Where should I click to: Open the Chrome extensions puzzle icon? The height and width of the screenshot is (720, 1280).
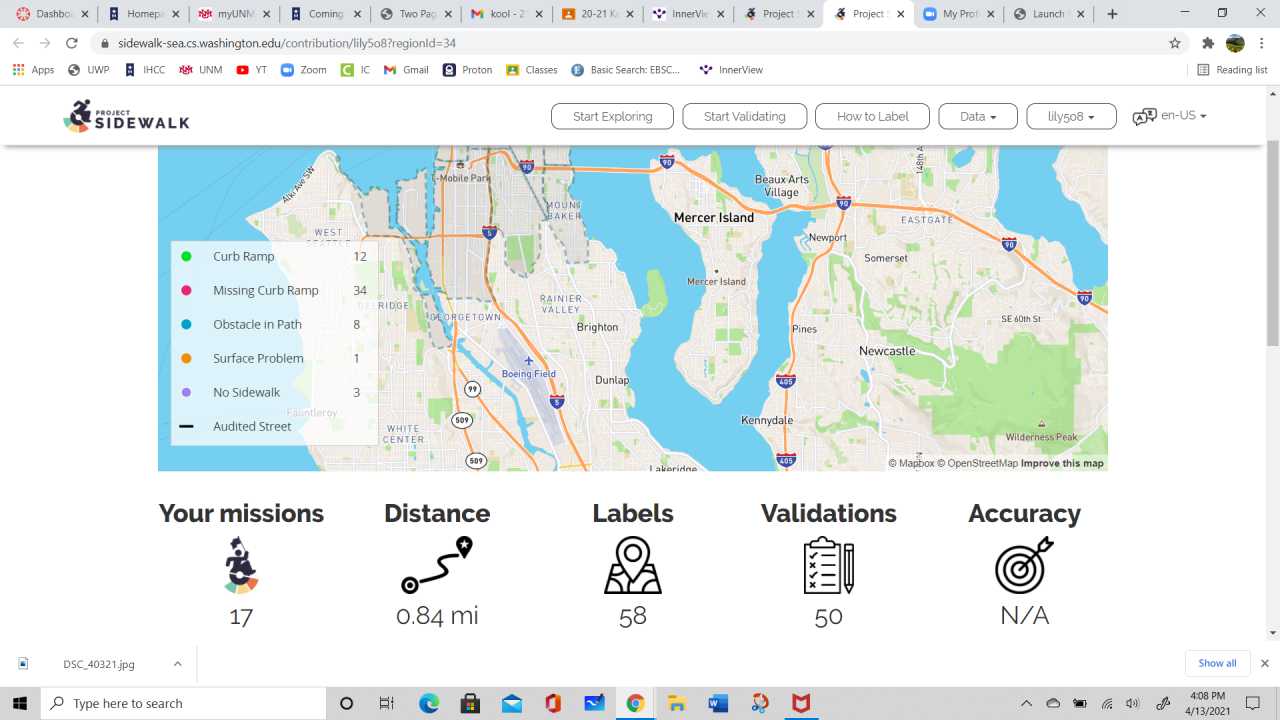(x=1208, y=44)
